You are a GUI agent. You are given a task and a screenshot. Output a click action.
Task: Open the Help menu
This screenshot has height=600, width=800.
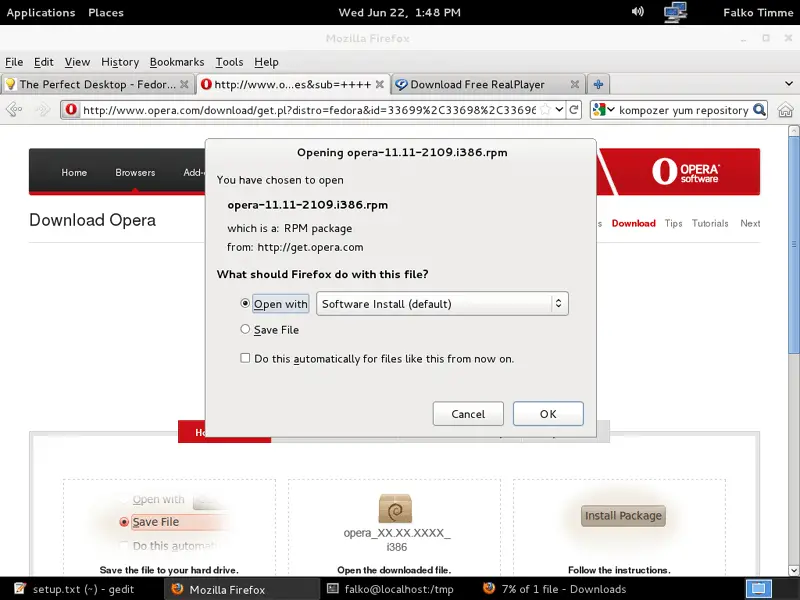(x=266, y=62)
